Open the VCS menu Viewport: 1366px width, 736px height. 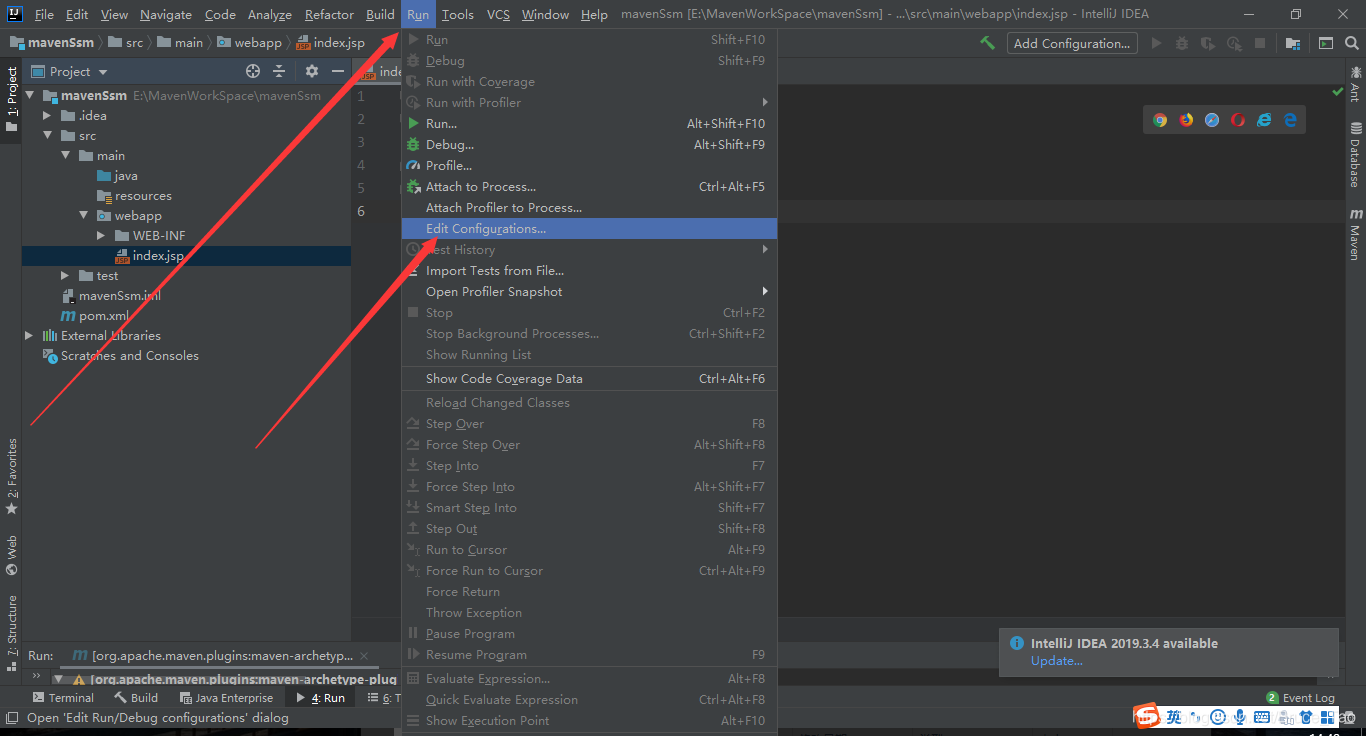[498, 14]
